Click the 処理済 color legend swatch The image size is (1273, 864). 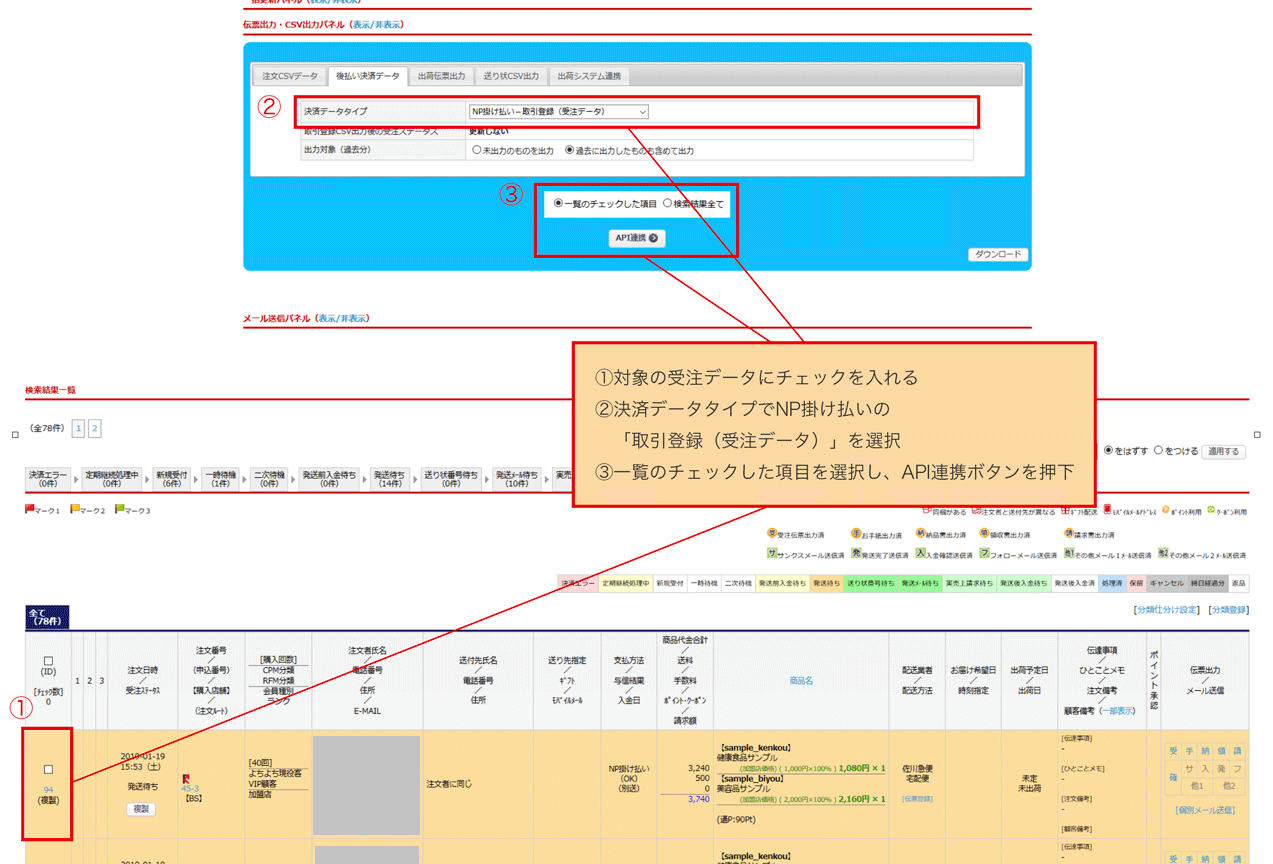[1111, 582]
